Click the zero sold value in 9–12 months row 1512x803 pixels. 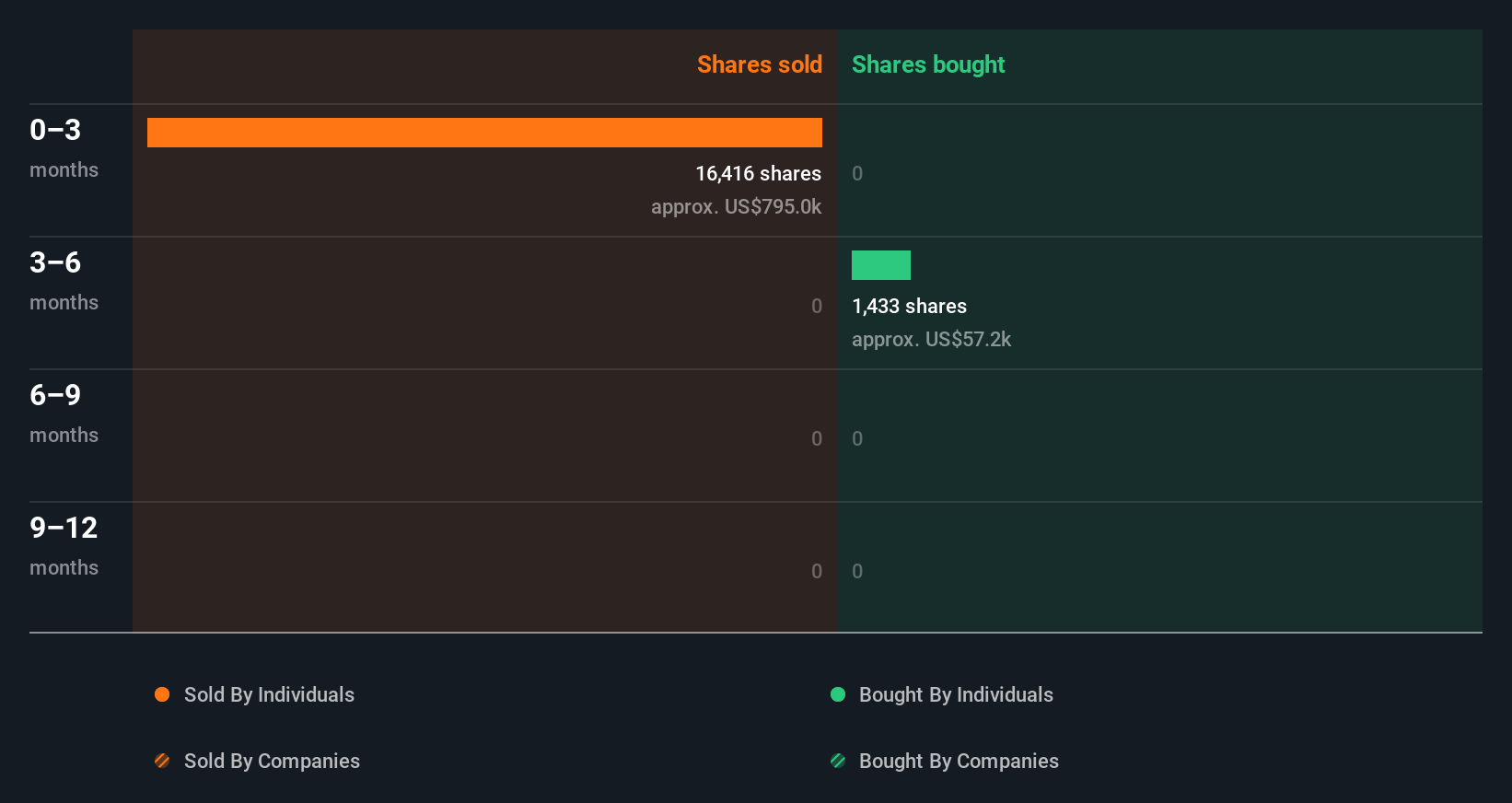817,571
